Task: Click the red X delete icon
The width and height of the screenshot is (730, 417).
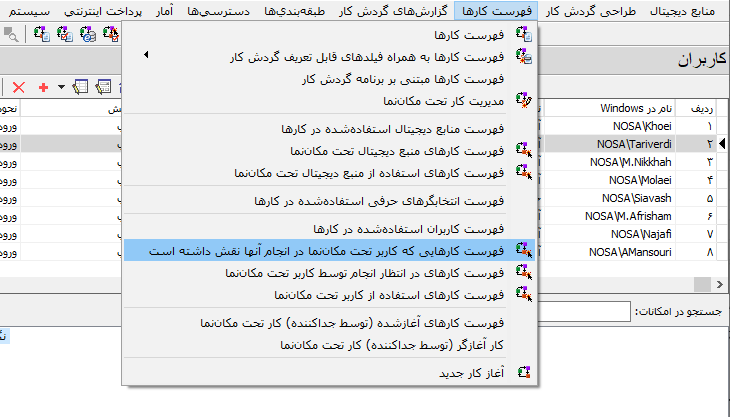Action: [18, 88]
